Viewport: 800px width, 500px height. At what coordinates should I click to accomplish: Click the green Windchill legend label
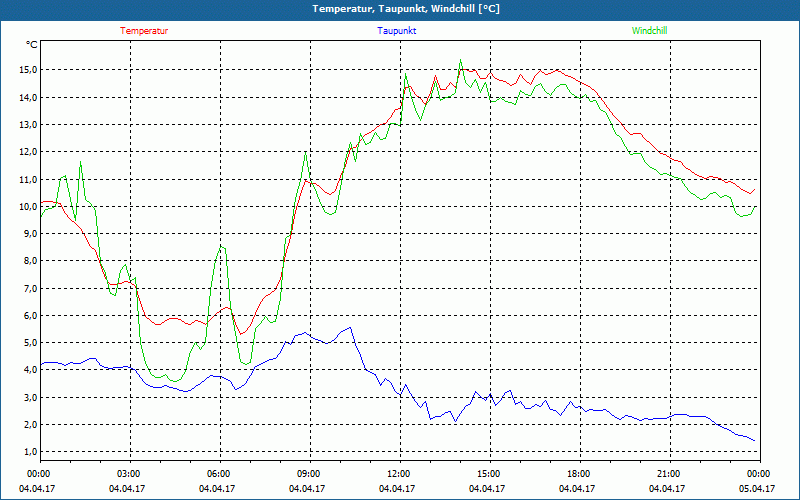[649, 31]
